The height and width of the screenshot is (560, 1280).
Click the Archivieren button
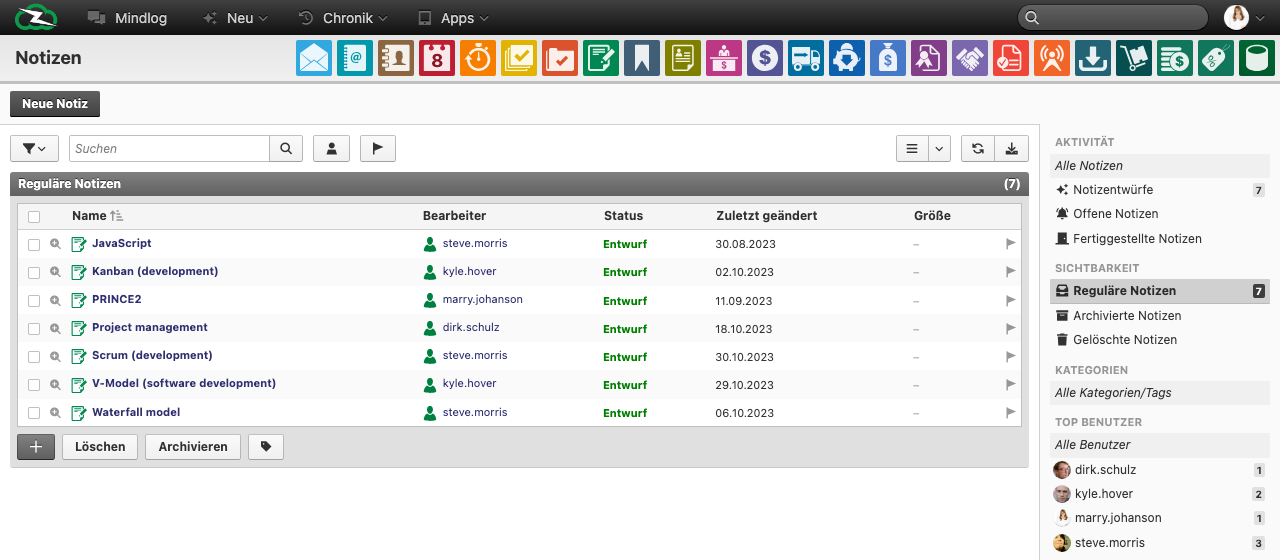pos(193,447)
